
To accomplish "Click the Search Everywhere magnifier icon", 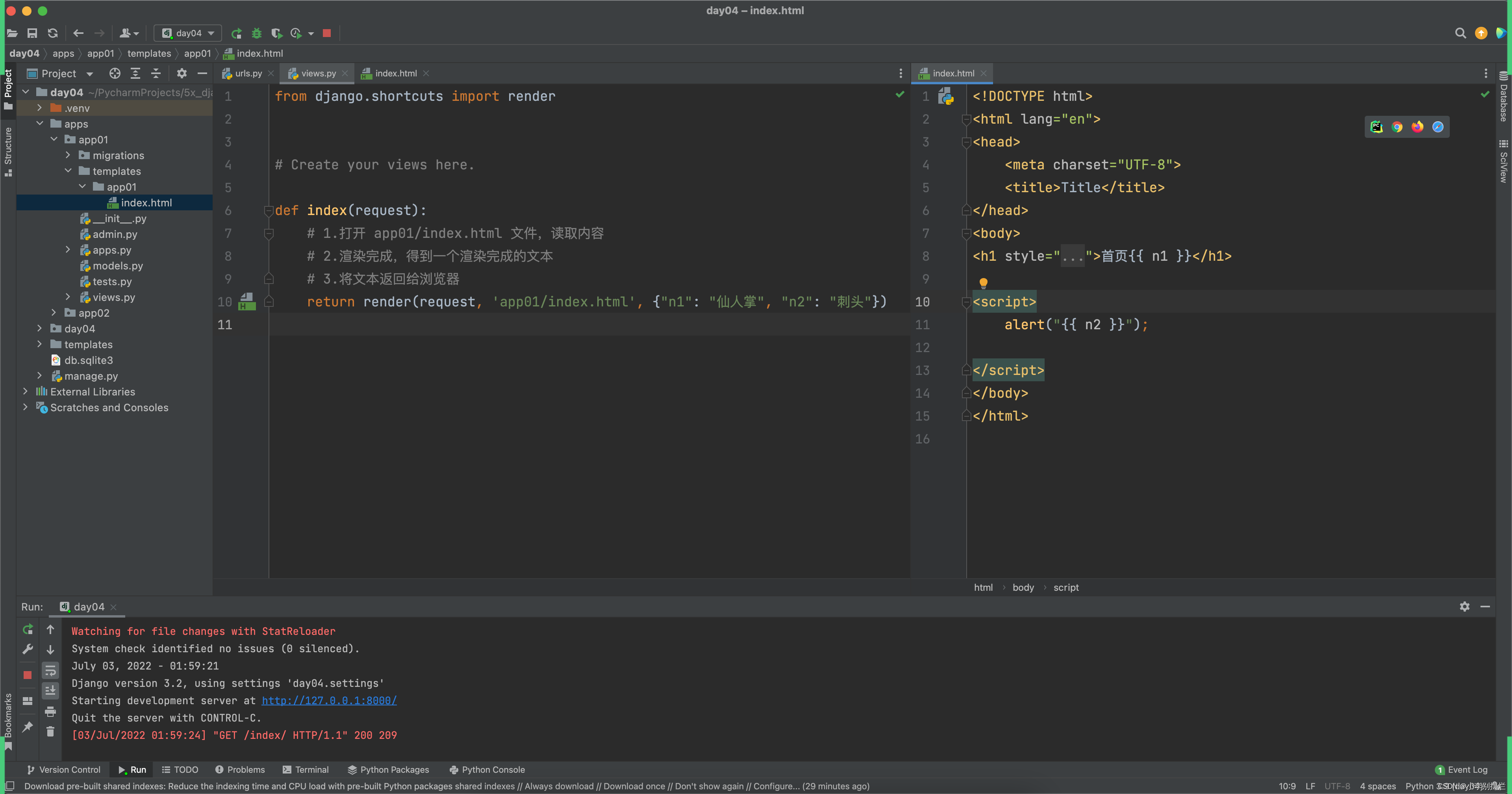I will [x=1460, y=33].
